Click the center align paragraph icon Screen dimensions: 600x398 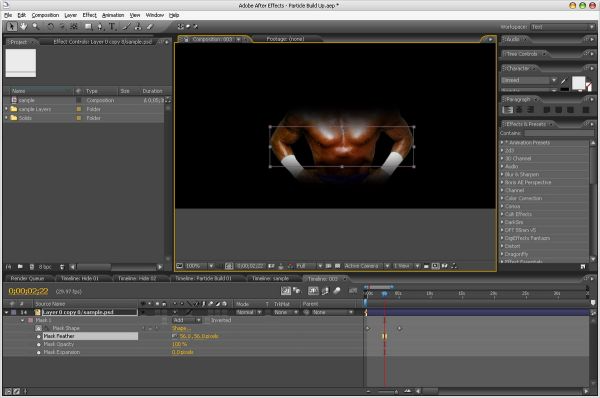[x=519, y=110]
